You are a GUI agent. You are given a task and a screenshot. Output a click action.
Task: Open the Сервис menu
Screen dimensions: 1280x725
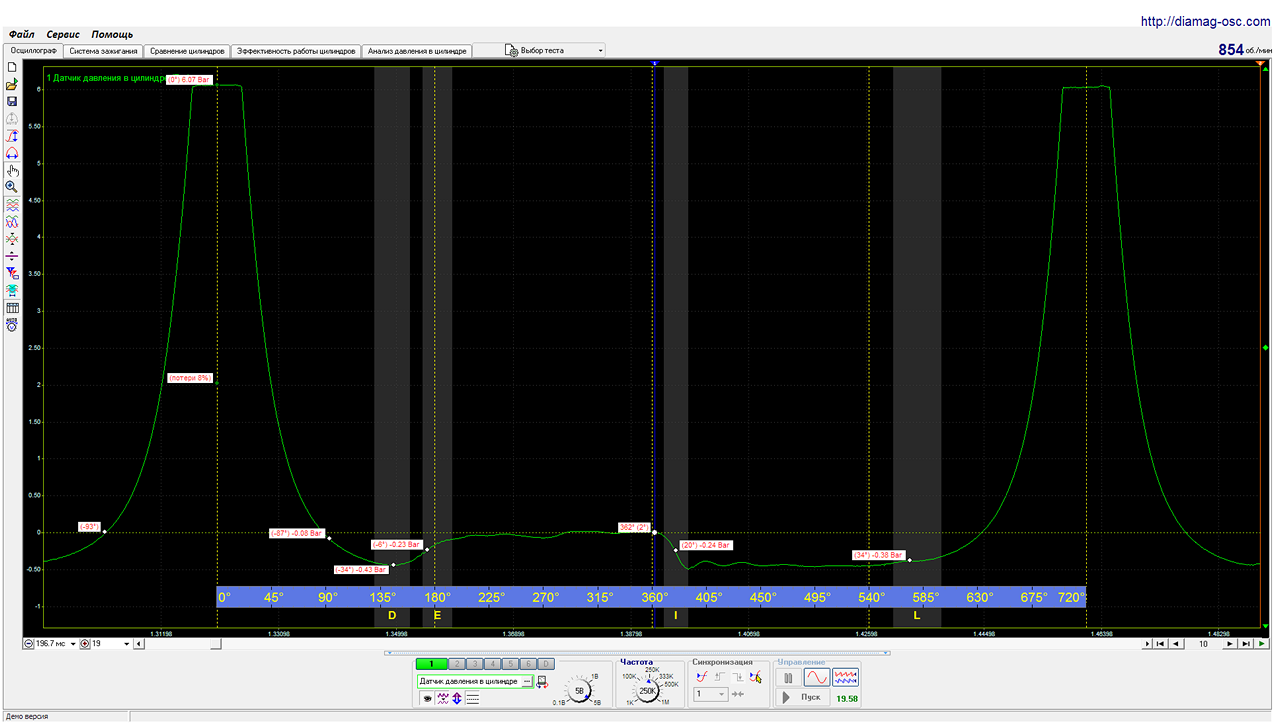[x=63, y=34]
